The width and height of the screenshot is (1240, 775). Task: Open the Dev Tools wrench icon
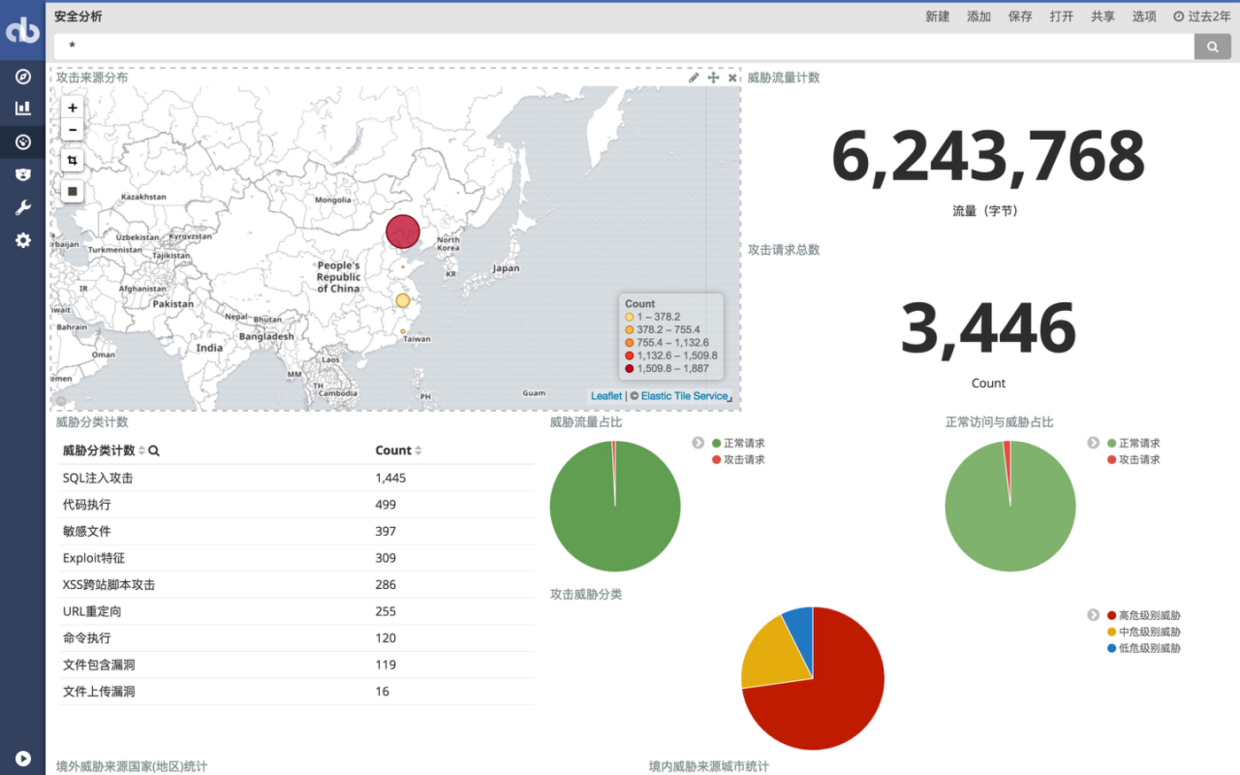click(x=22, y=207)
